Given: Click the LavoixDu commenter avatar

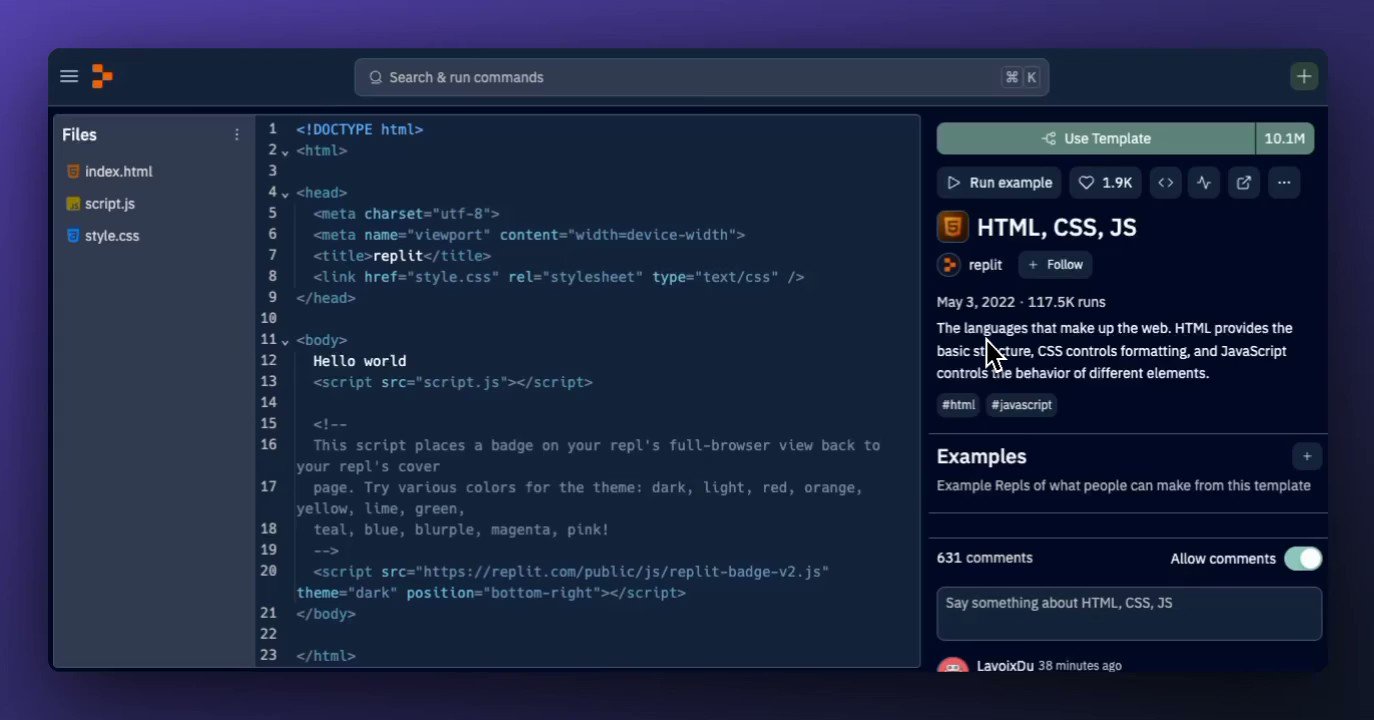Looking at the screenshot, I should pos(953,666).
